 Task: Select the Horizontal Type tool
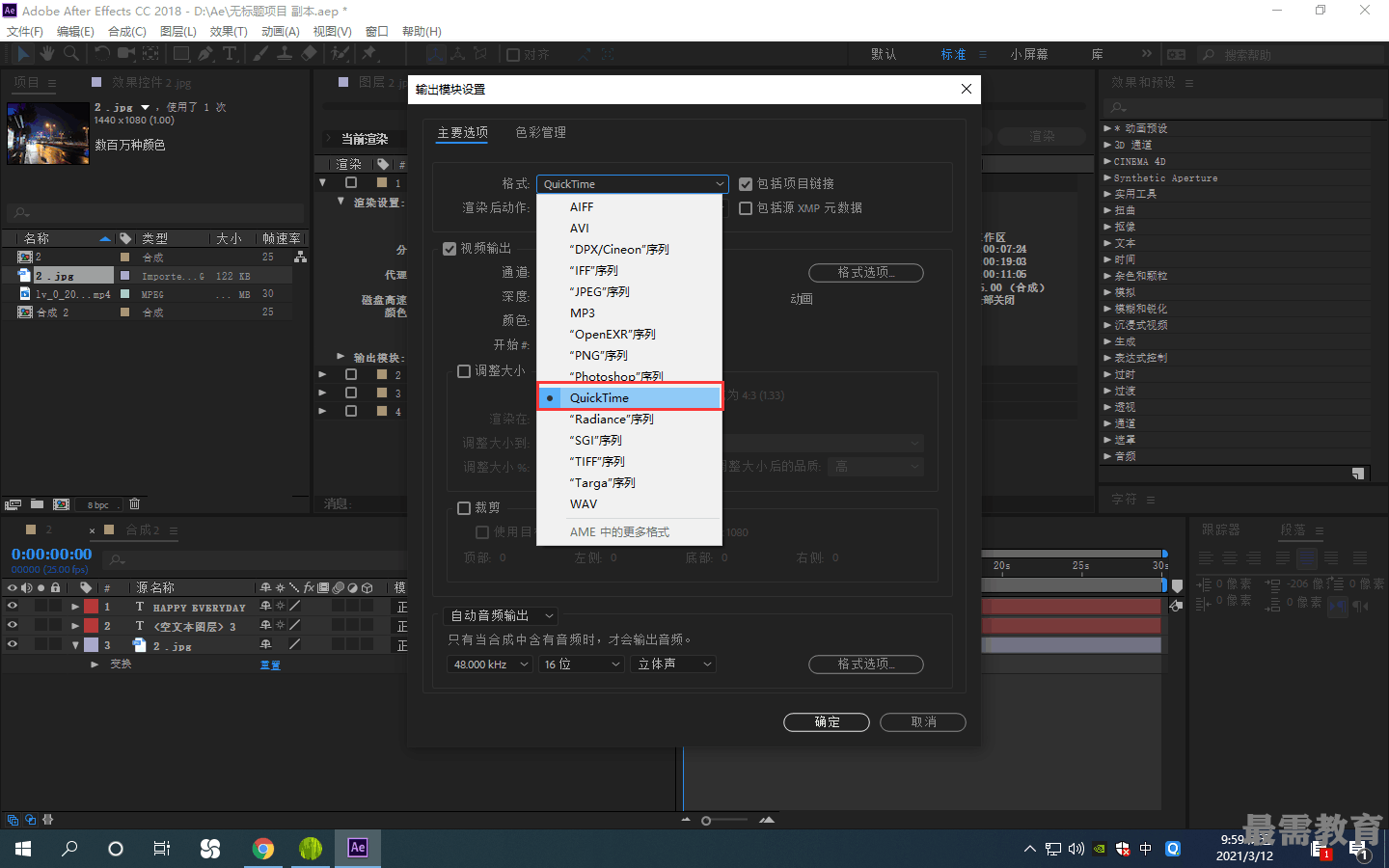[230, 54]
